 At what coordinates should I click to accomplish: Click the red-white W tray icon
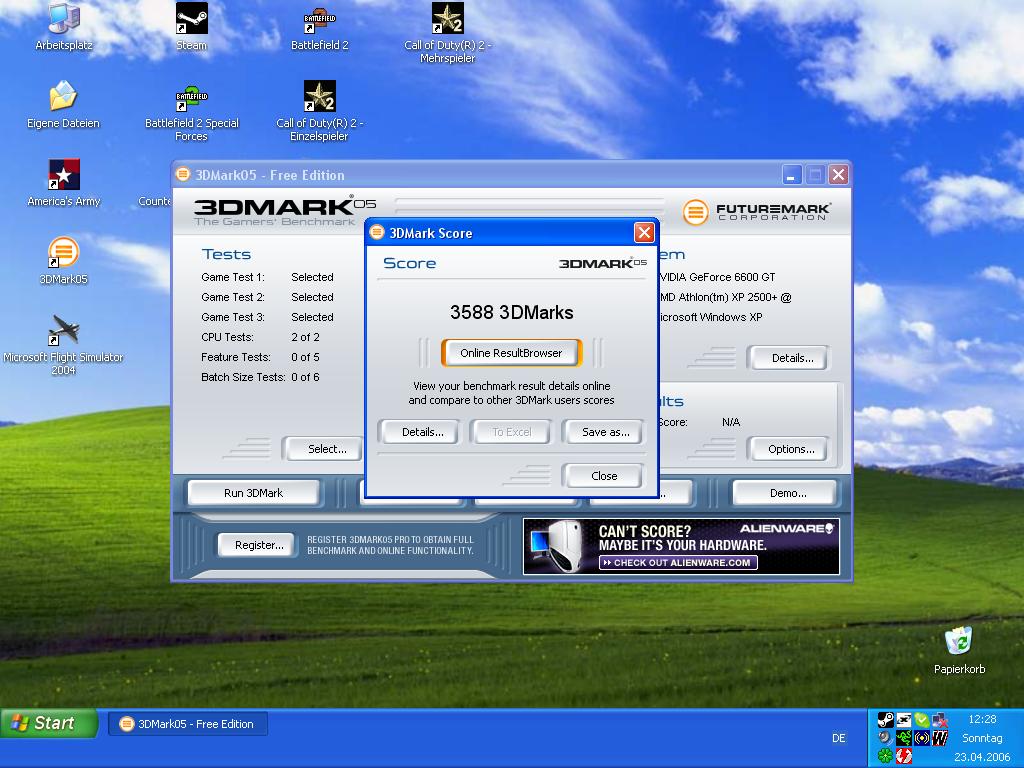(939, 738)
